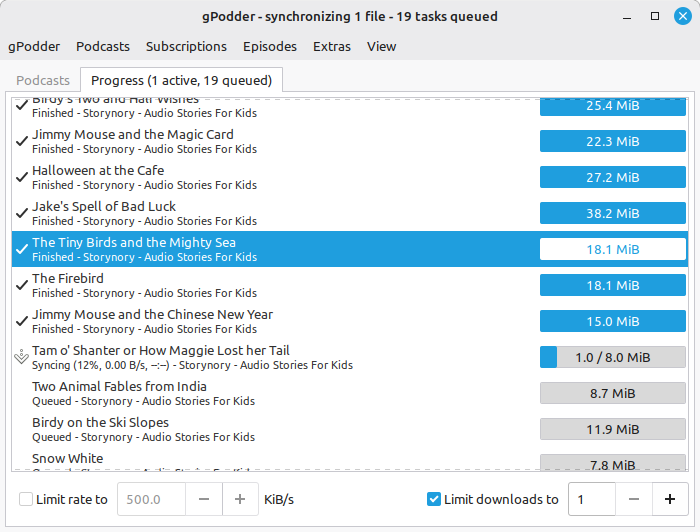This screenshot has width=700, height=532.
Task: Click the checkmark on The Tiny Birds row
Action: point(21,249)
